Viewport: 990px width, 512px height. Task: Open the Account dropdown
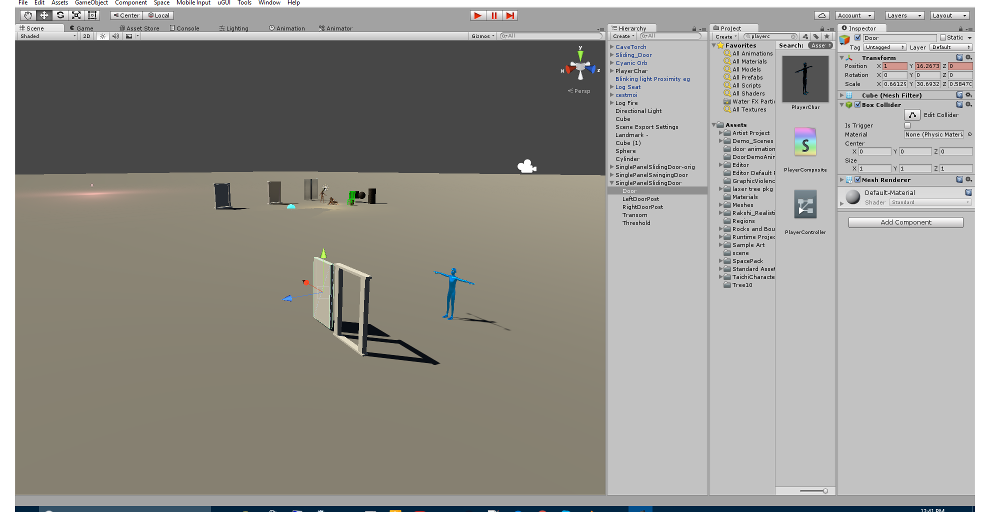point(854,15)
